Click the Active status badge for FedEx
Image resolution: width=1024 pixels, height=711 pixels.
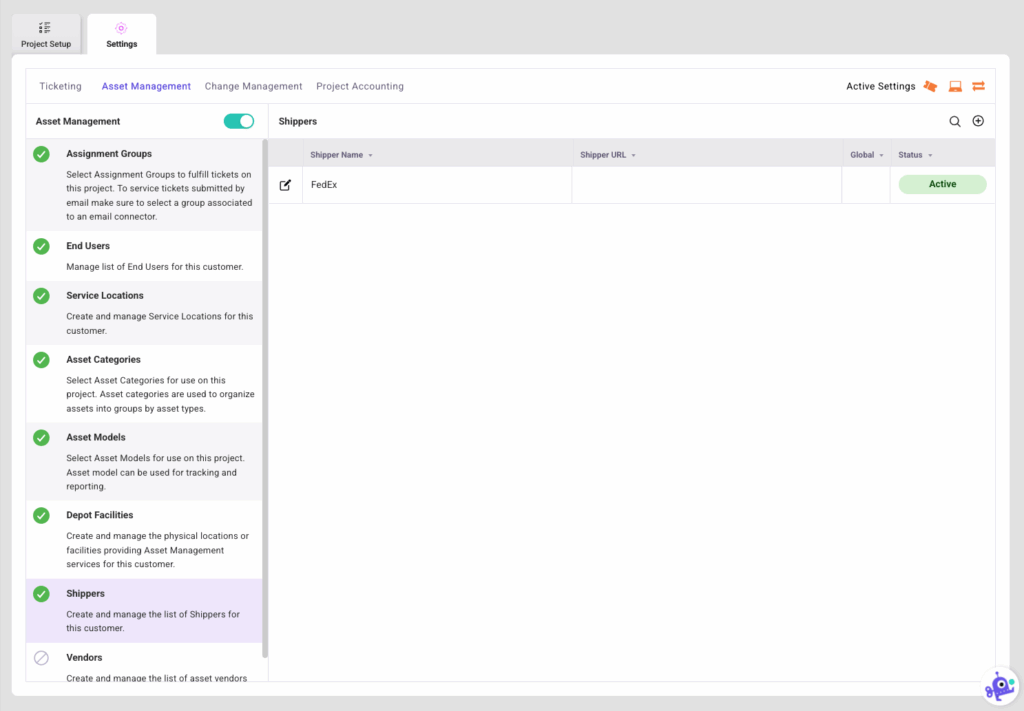941,184
